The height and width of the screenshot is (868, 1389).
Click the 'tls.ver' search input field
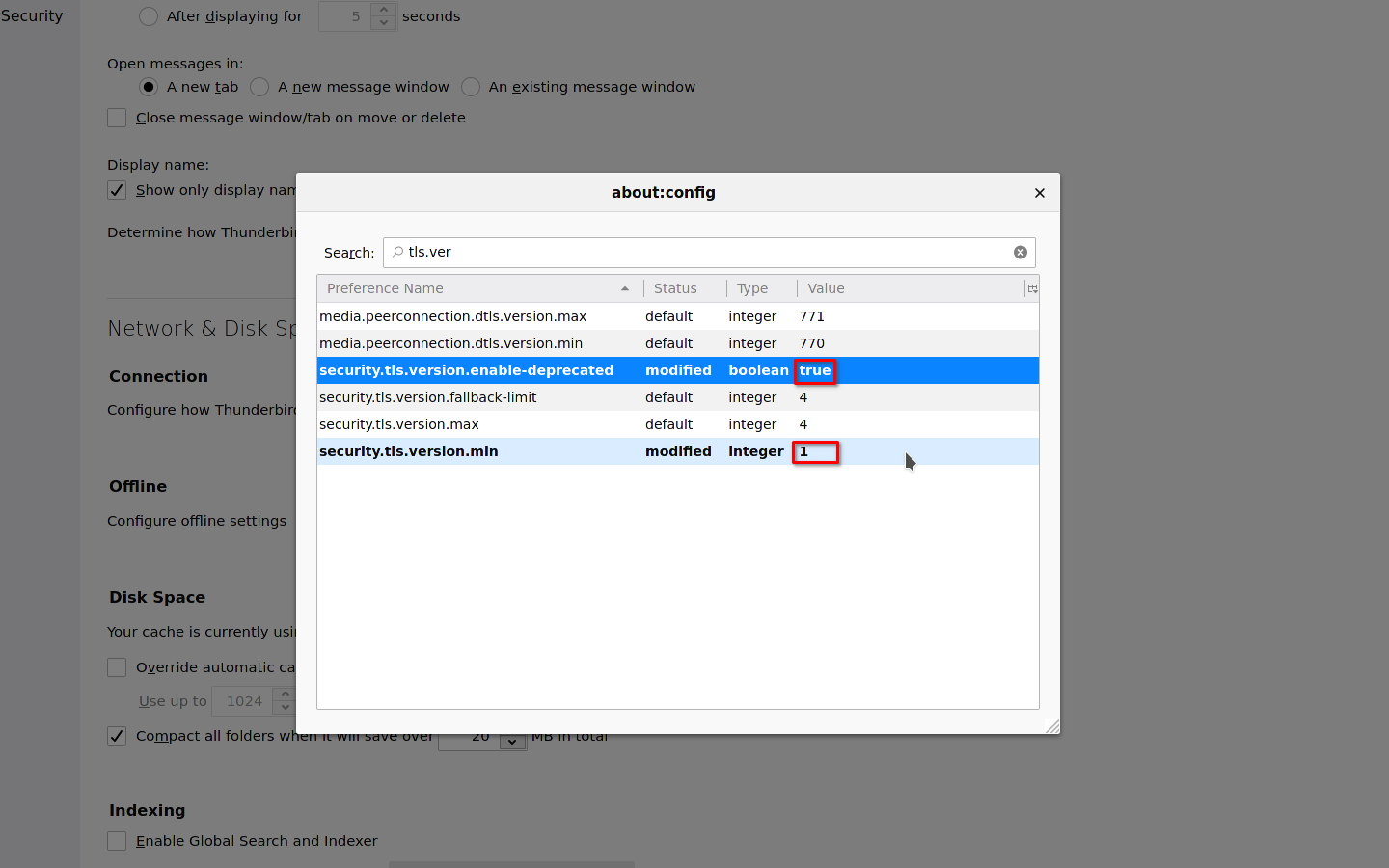[704, 253]
